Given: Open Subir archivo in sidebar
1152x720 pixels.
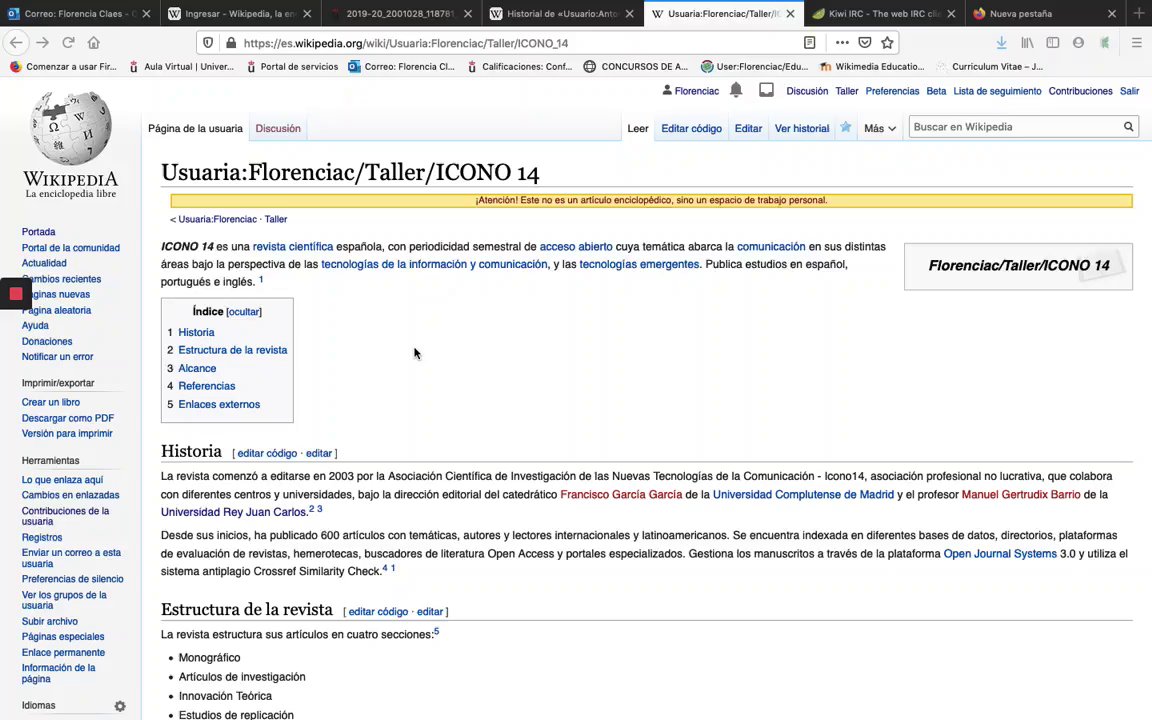Looking at the screenshot, I should coord(49,622).
